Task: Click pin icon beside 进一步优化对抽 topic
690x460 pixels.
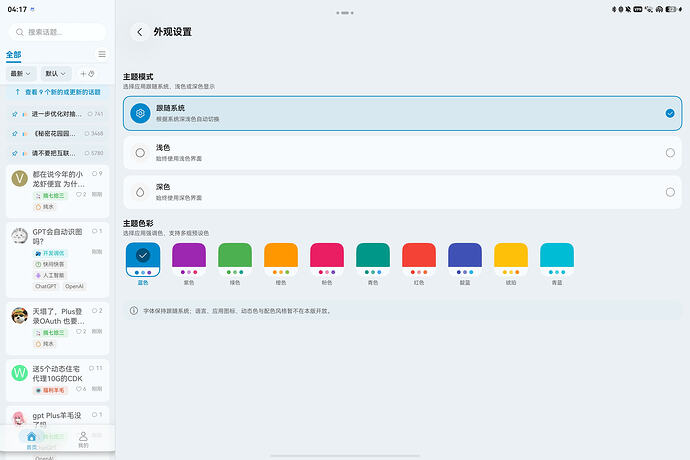Action: pos(15,114)
